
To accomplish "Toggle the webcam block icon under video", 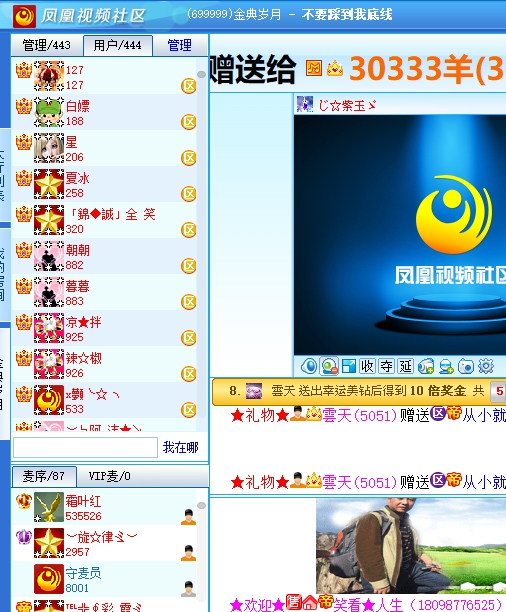I will tap(329, 366).
